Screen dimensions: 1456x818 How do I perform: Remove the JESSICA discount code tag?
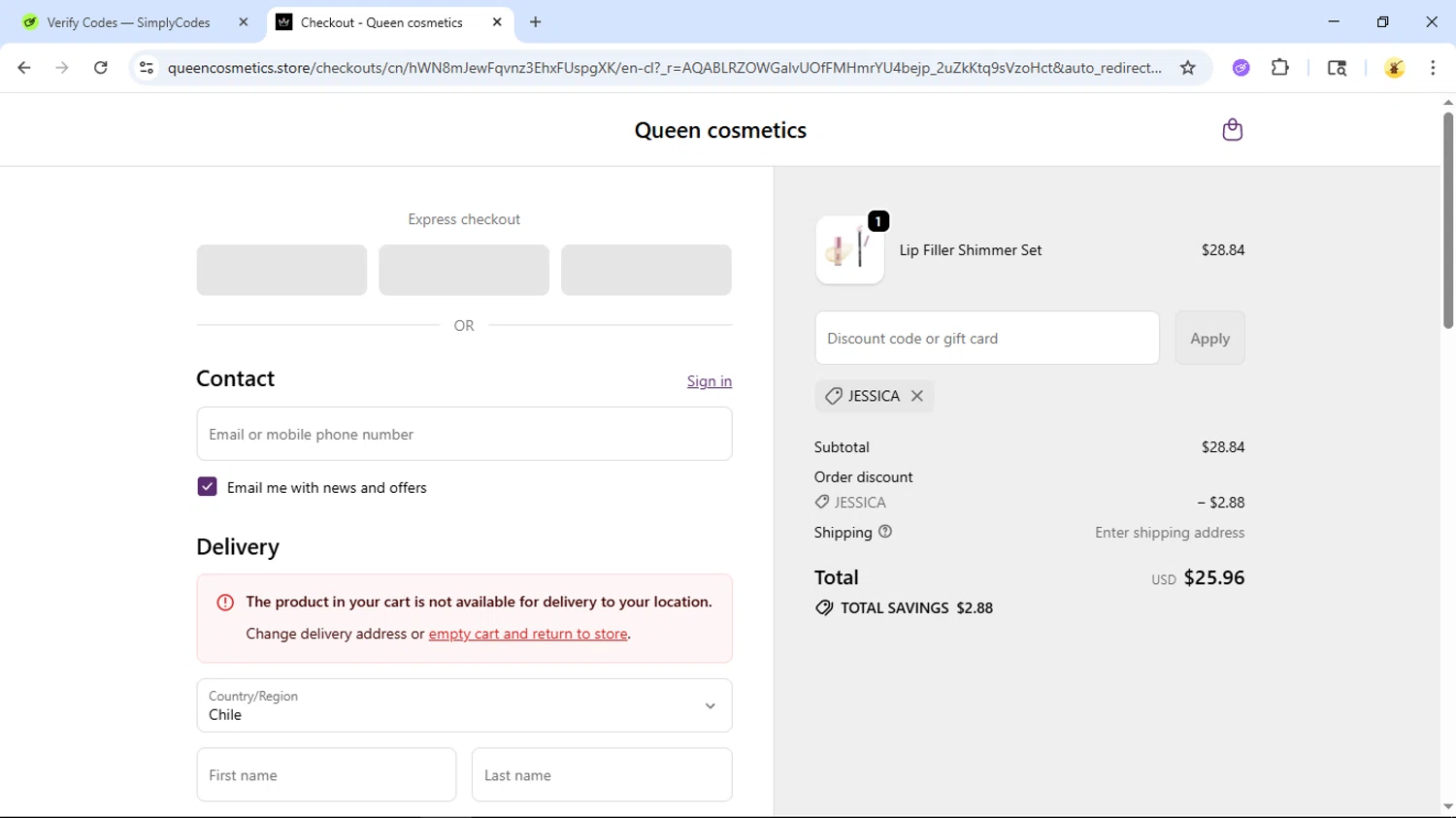click(916, 396)
